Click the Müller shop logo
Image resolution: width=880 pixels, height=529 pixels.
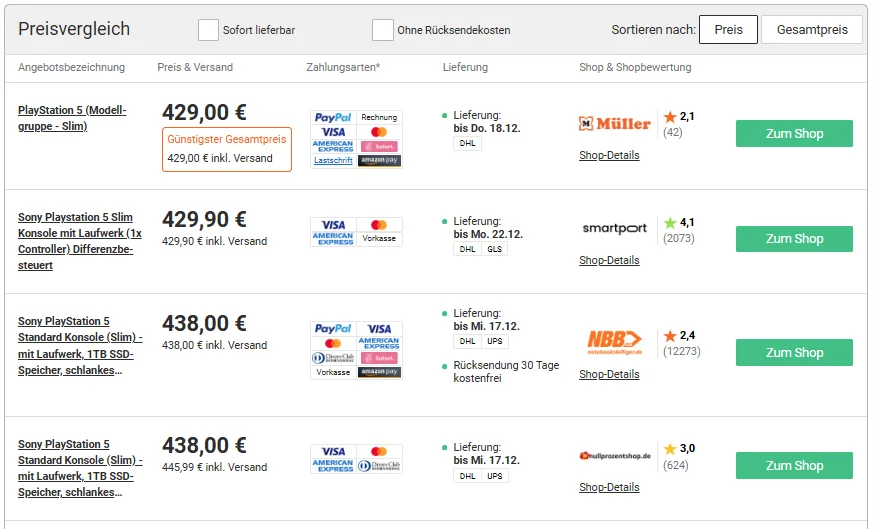[x=614, y=124]
